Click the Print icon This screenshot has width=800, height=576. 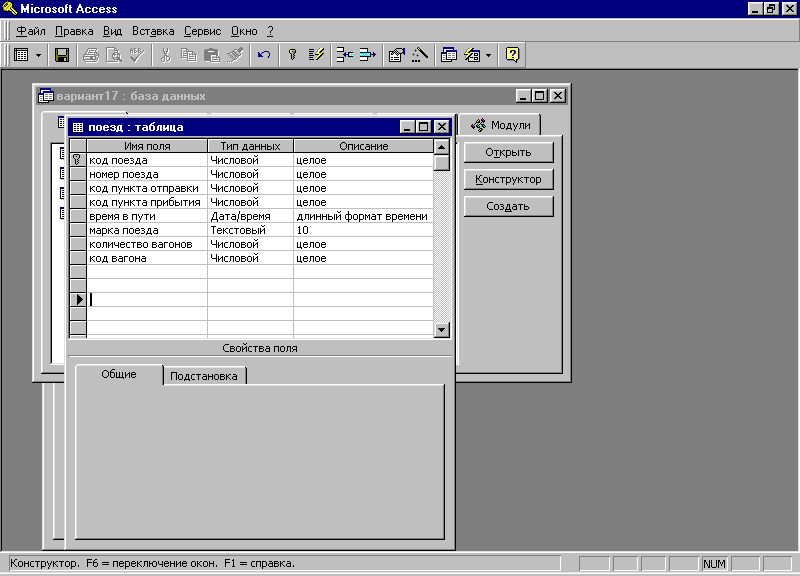tap(91, 55)
